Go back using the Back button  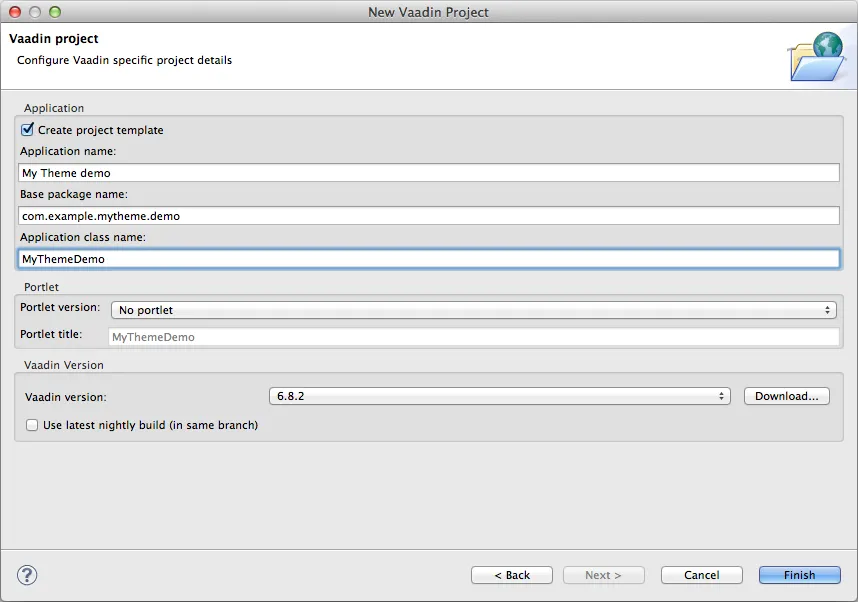(x=511, y=575)
